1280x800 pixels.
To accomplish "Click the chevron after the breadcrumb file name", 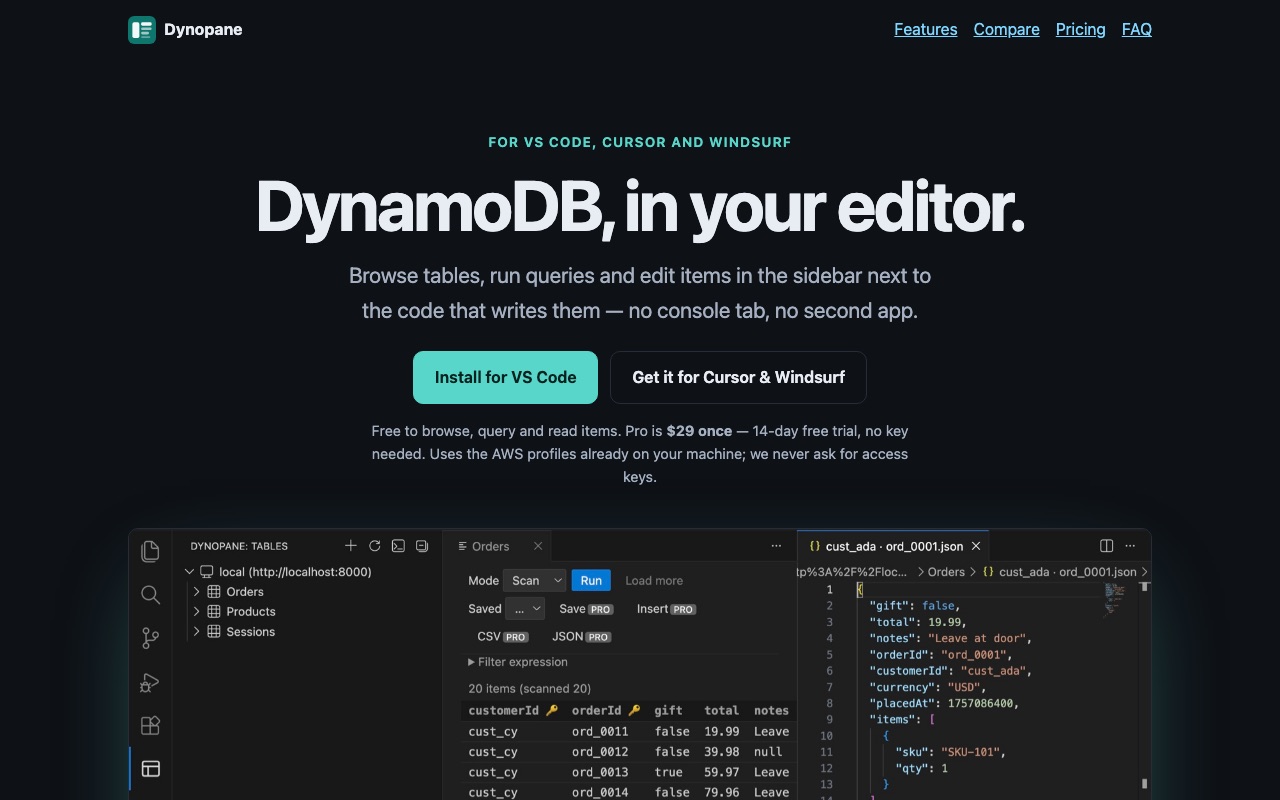I will 1144,572.
